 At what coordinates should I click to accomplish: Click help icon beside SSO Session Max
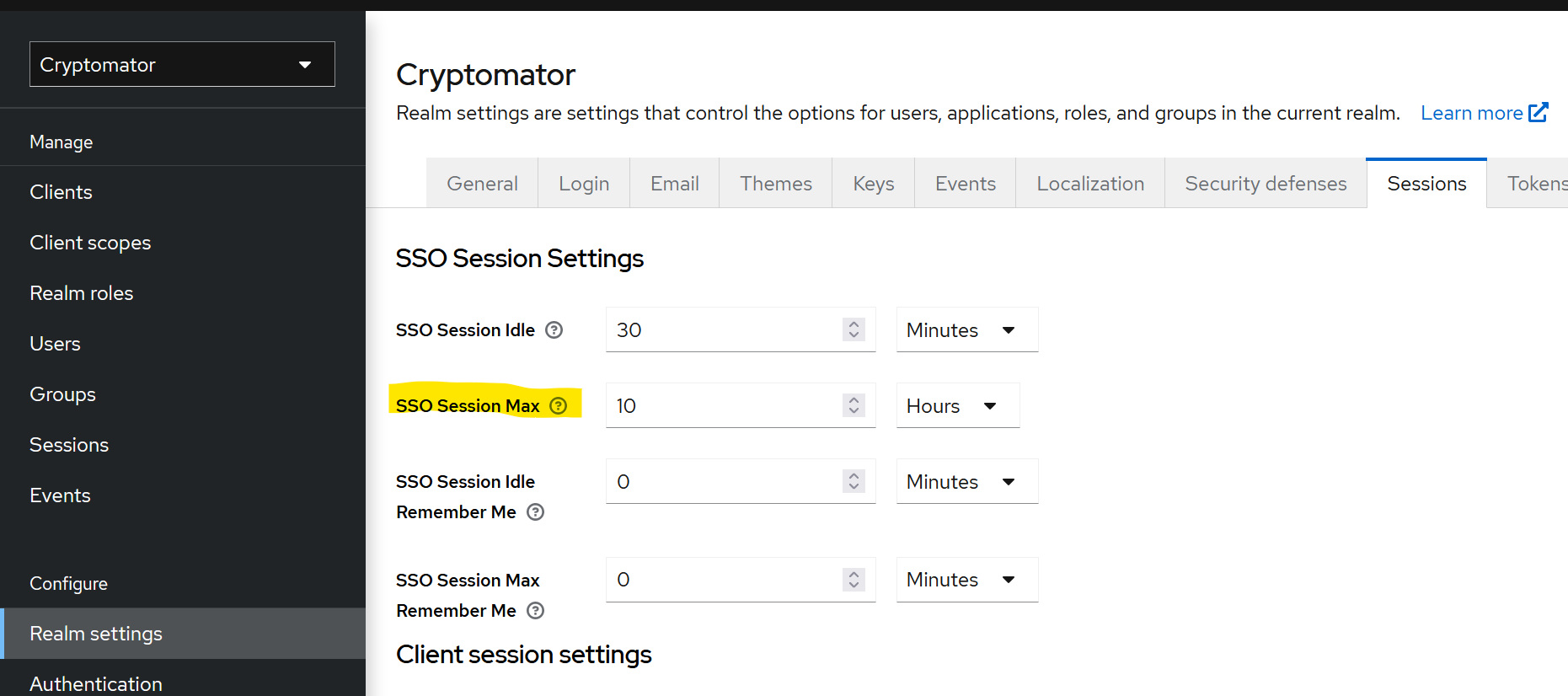pos(559,406)
